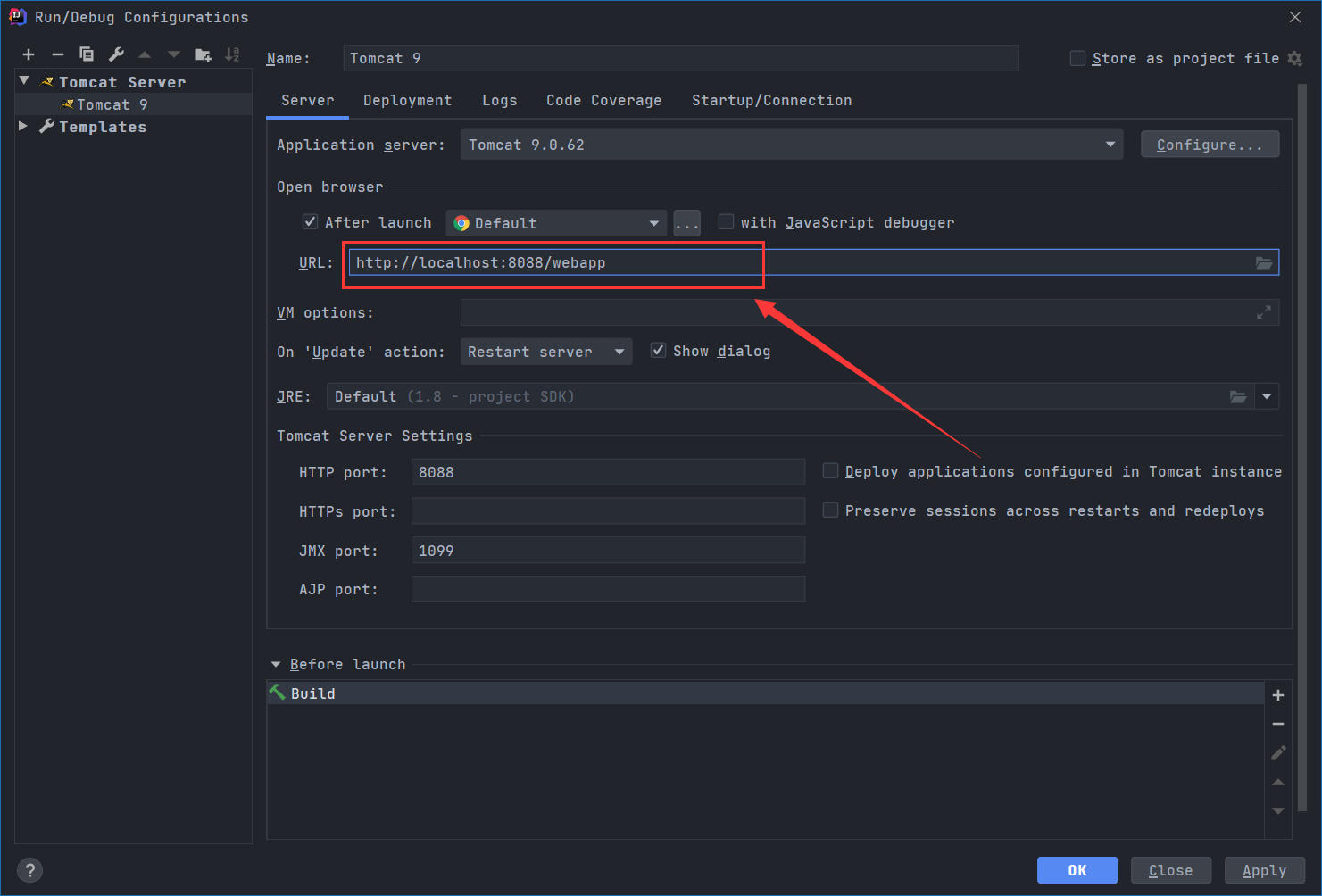This screenshot has width=1322, height=896.
Task: Move Before launch task down
Action: click(x=1278, y=811)
